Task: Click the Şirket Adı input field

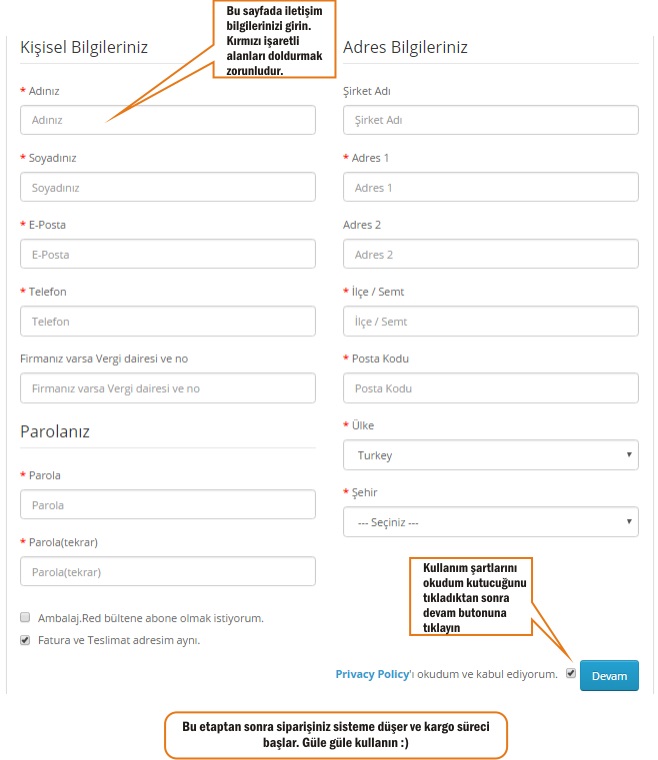Action: click(x=490, y=120)
